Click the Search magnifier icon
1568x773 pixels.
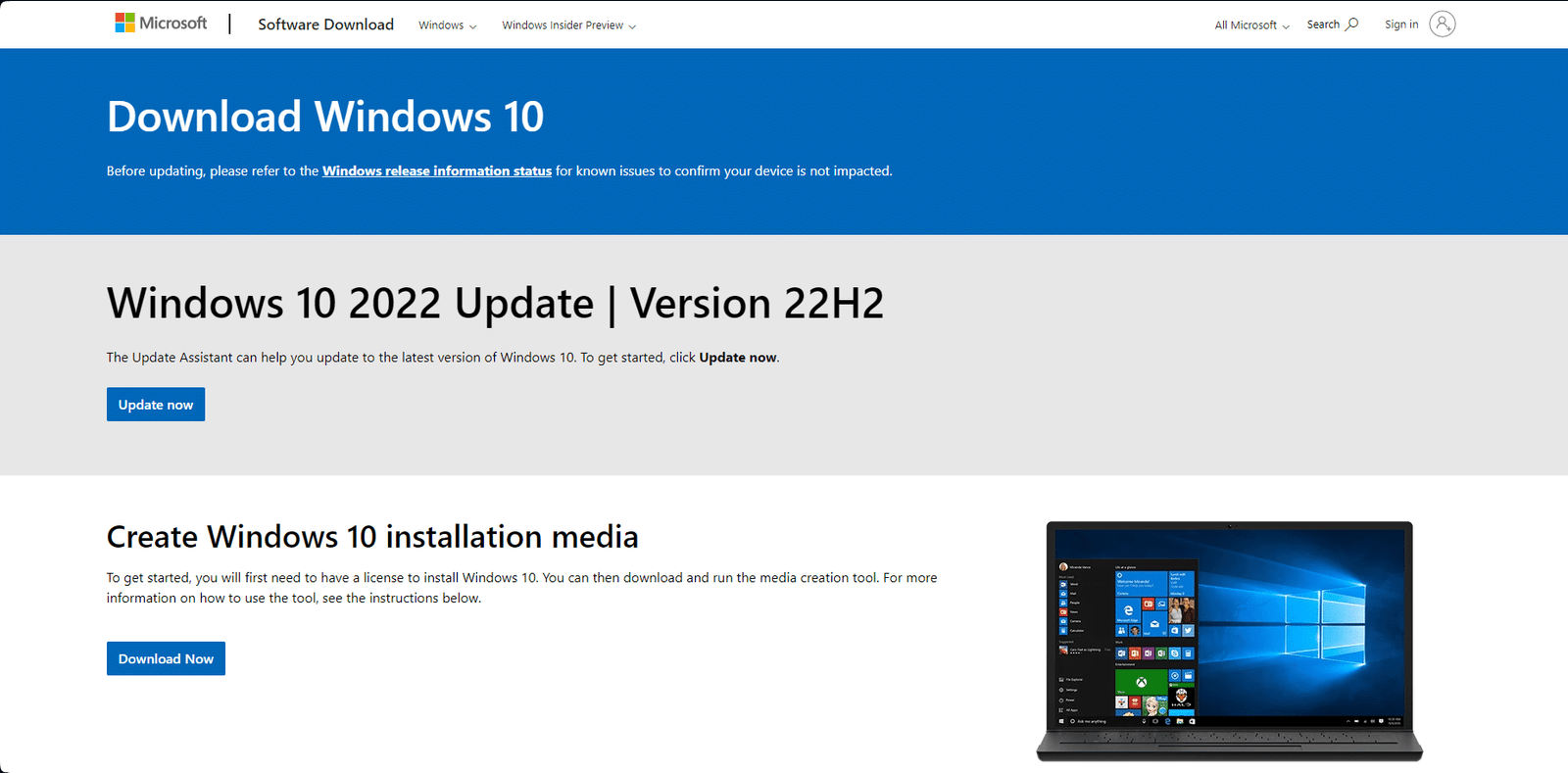(1352, 24)
